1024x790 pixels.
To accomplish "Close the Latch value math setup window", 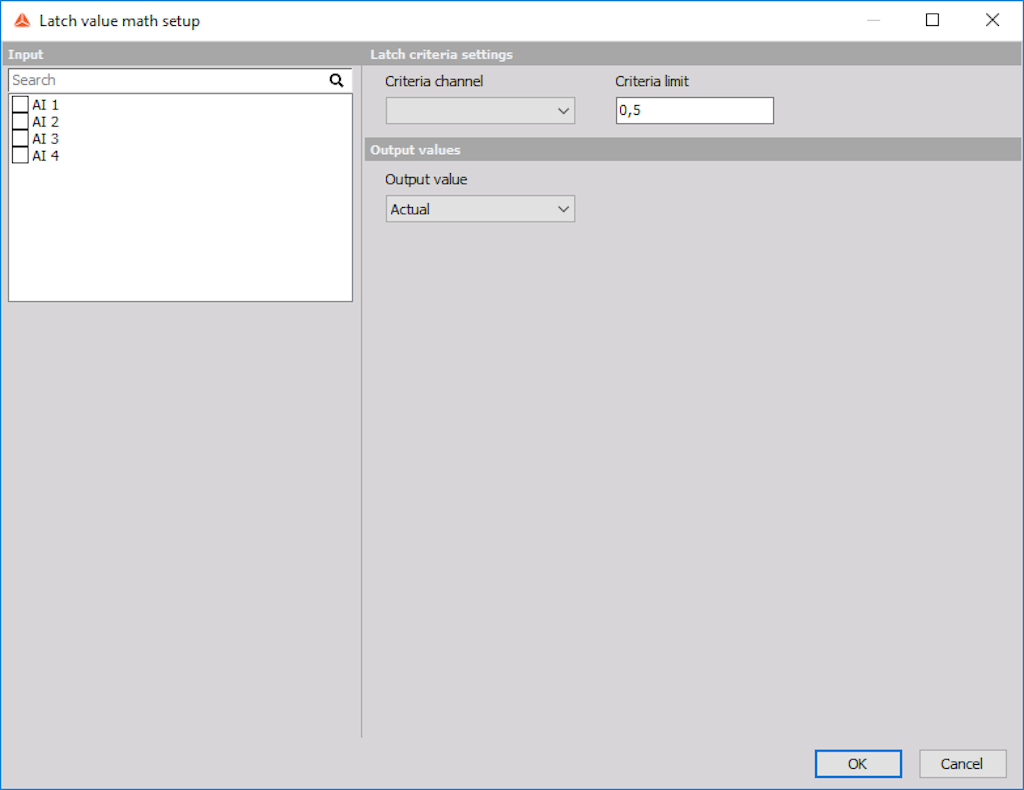I will coord(993,20).
